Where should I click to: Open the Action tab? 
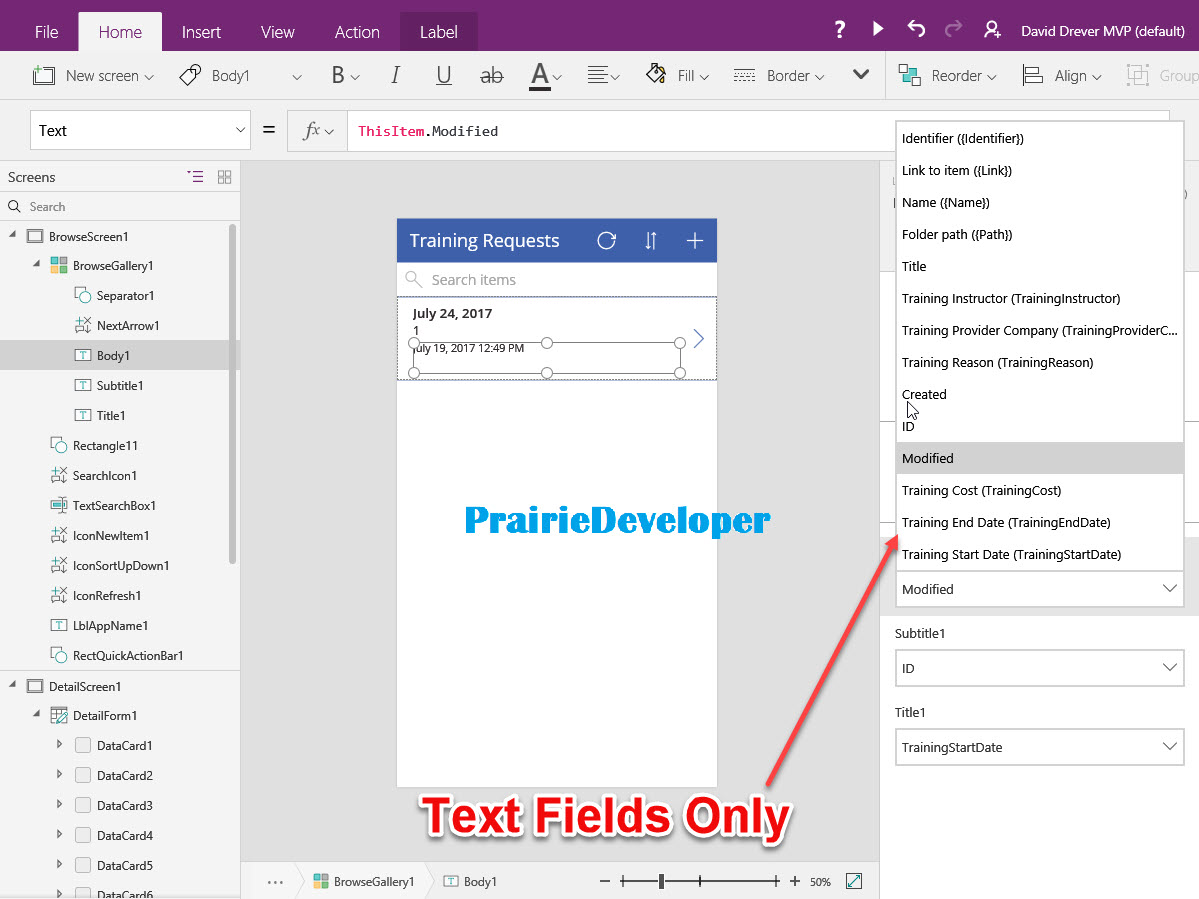click(357, 32)
